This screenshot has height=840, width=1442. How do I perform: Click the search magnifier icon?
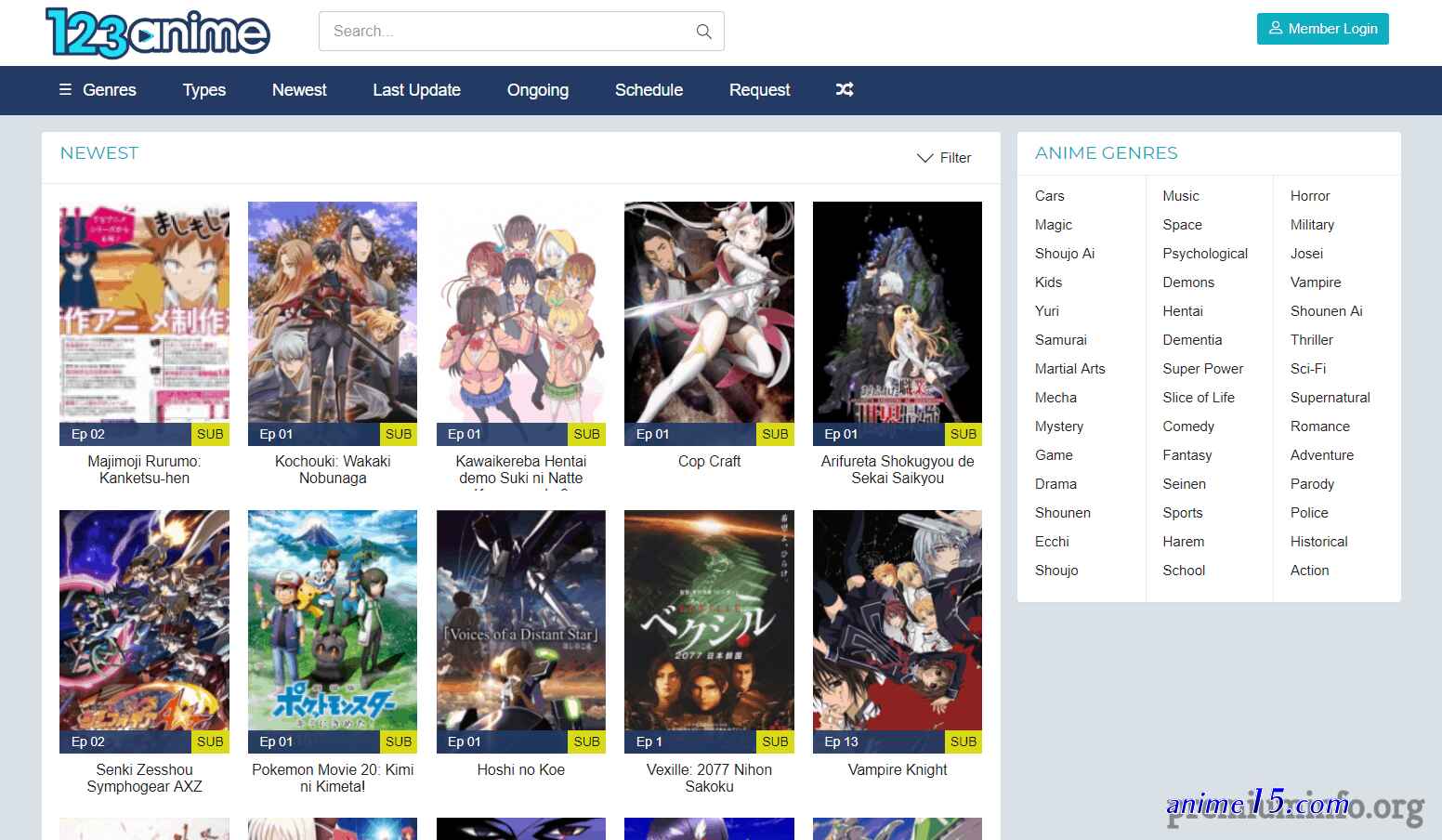coord(704,32)
